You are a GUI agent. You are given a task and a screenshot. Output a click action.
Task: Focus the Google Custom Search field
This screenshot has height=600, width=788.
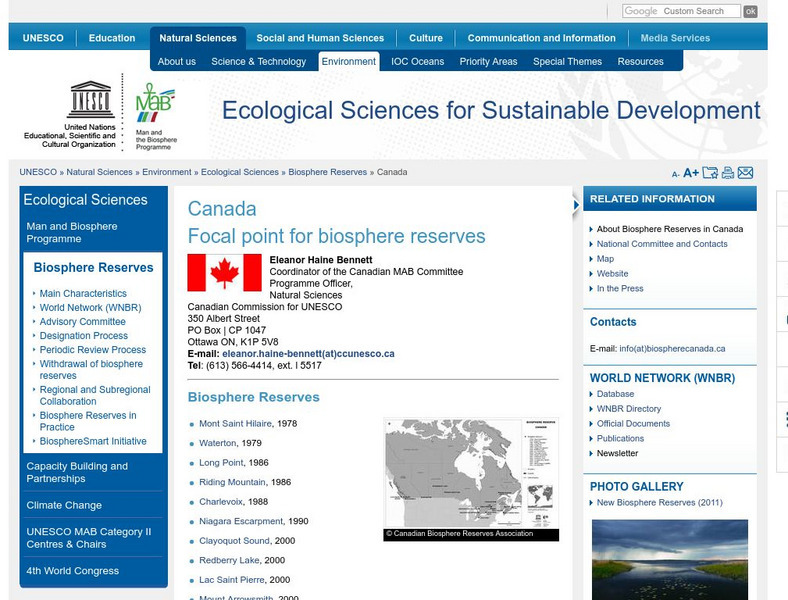(681, 11)
